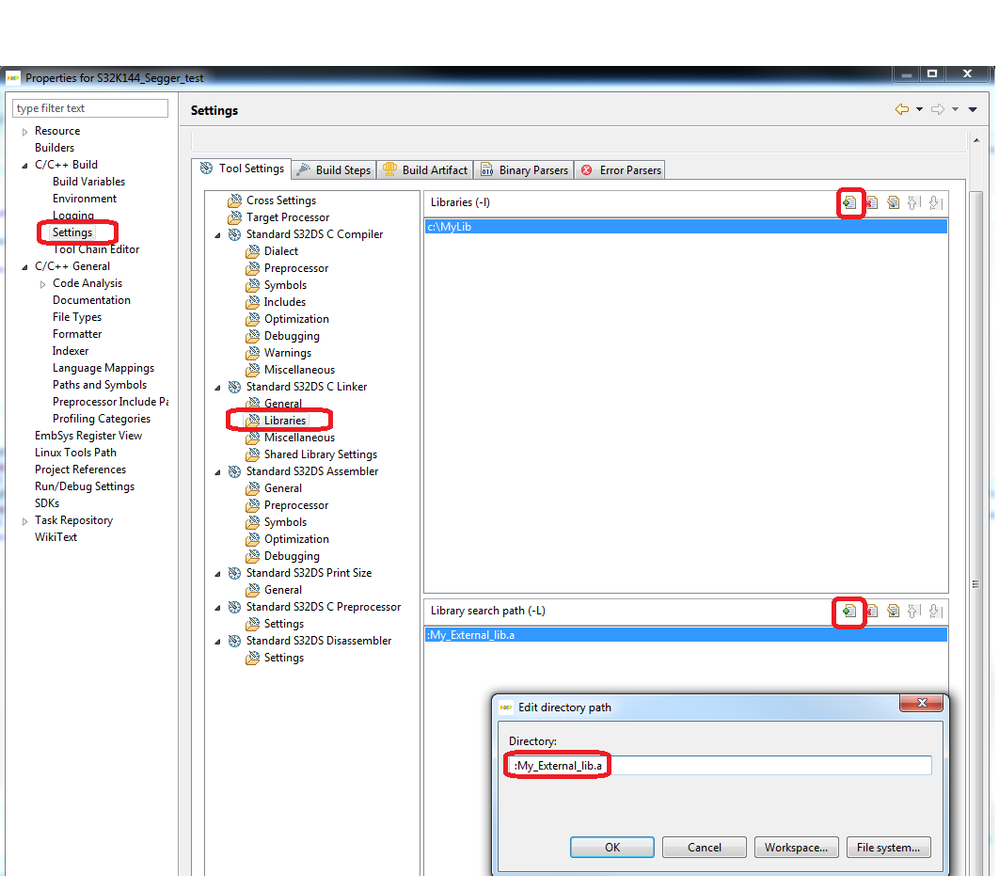Image resolution: width=999 pixels, height=876 pixels.
Task: Delete entry in Library search path (-L)
Action: tap(872, 611)
